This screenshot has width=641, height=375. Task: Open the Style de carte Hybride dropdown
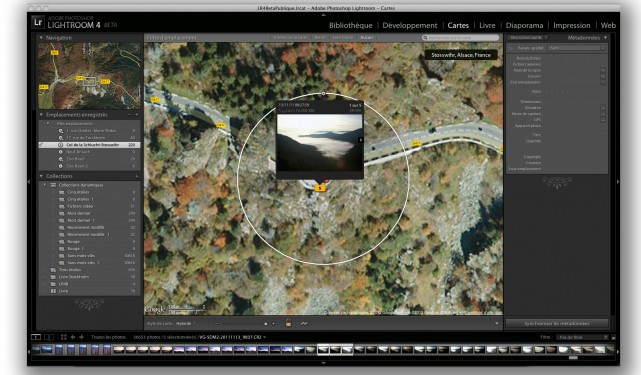pyautogui.click(x=185, y=323)
